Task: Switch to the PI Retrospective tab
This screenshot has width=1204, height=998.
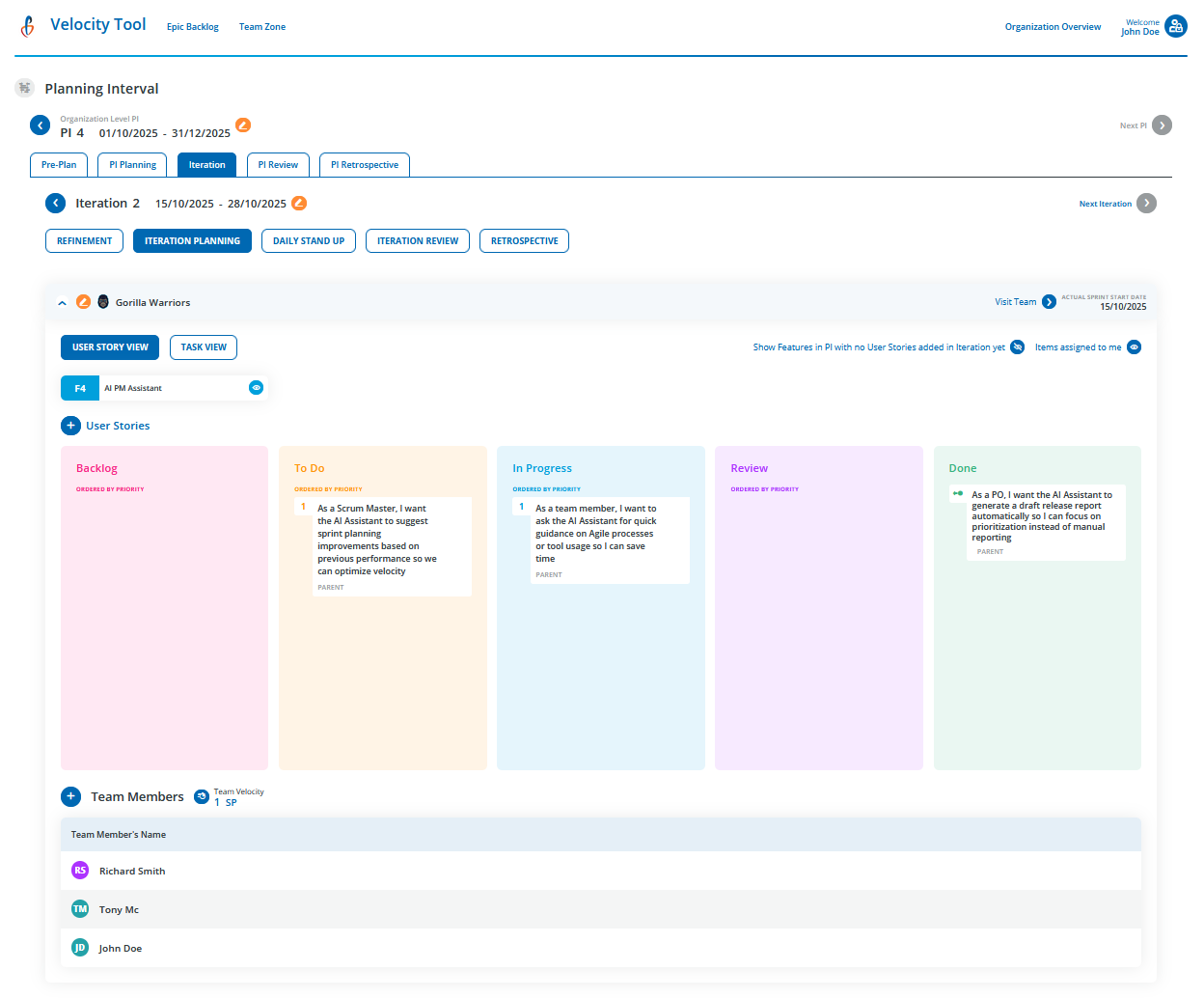Action: (364, 164)
